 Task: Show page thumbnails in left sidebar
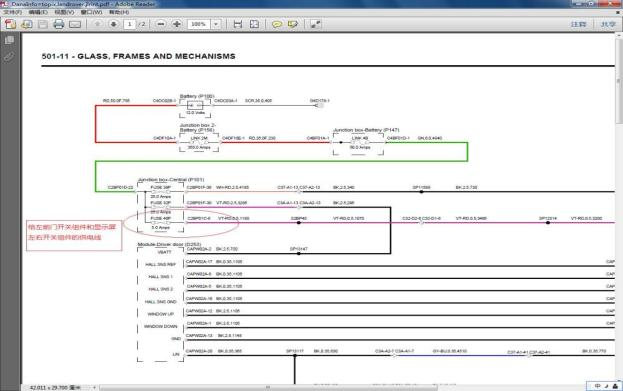[9, 40]
